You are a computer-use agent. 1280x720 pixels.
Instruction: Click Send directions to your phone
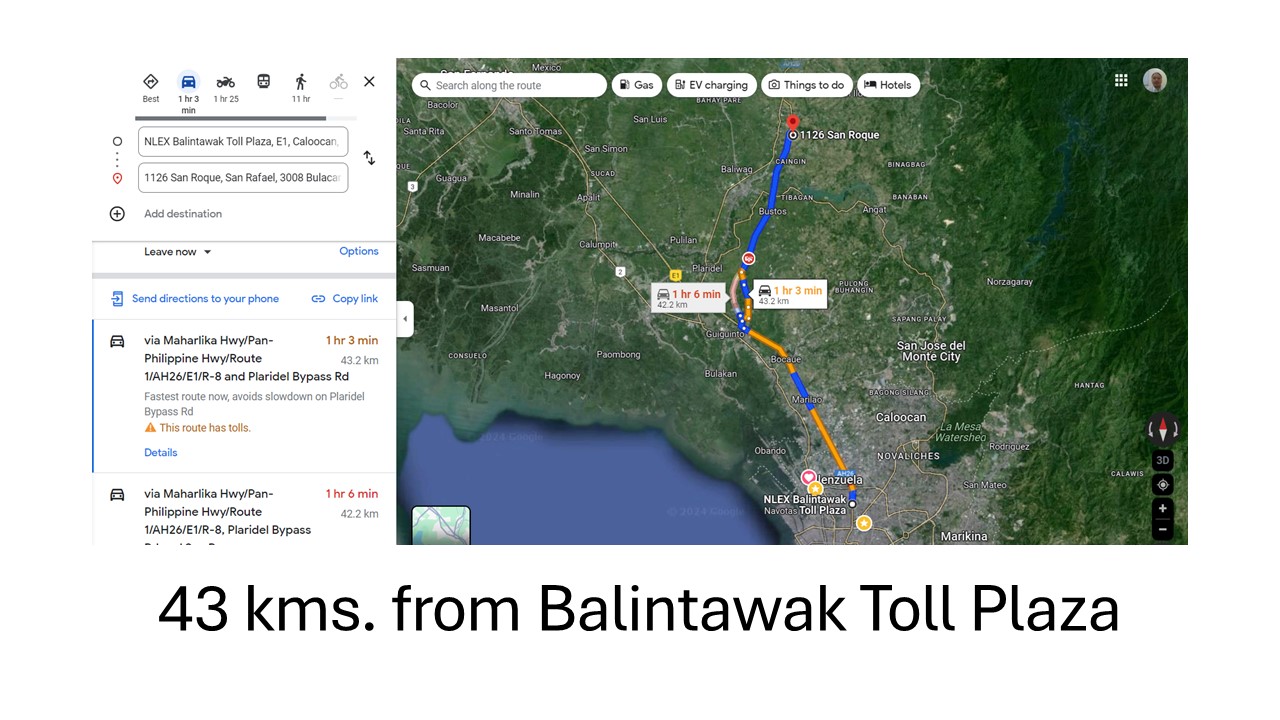195,299
